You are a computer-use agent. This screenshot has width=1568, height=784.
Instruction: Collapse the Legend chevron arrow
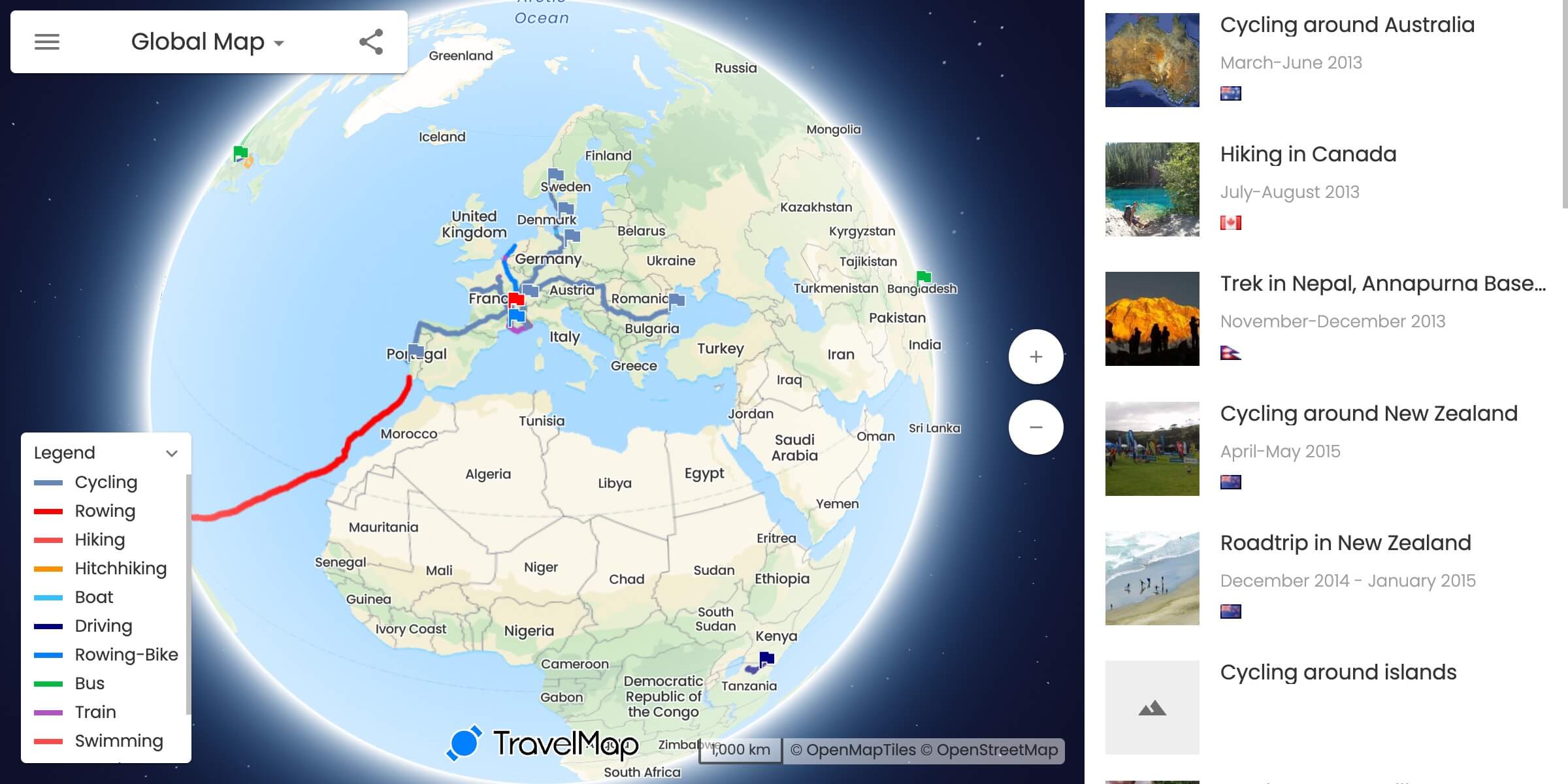coord(171,452)
